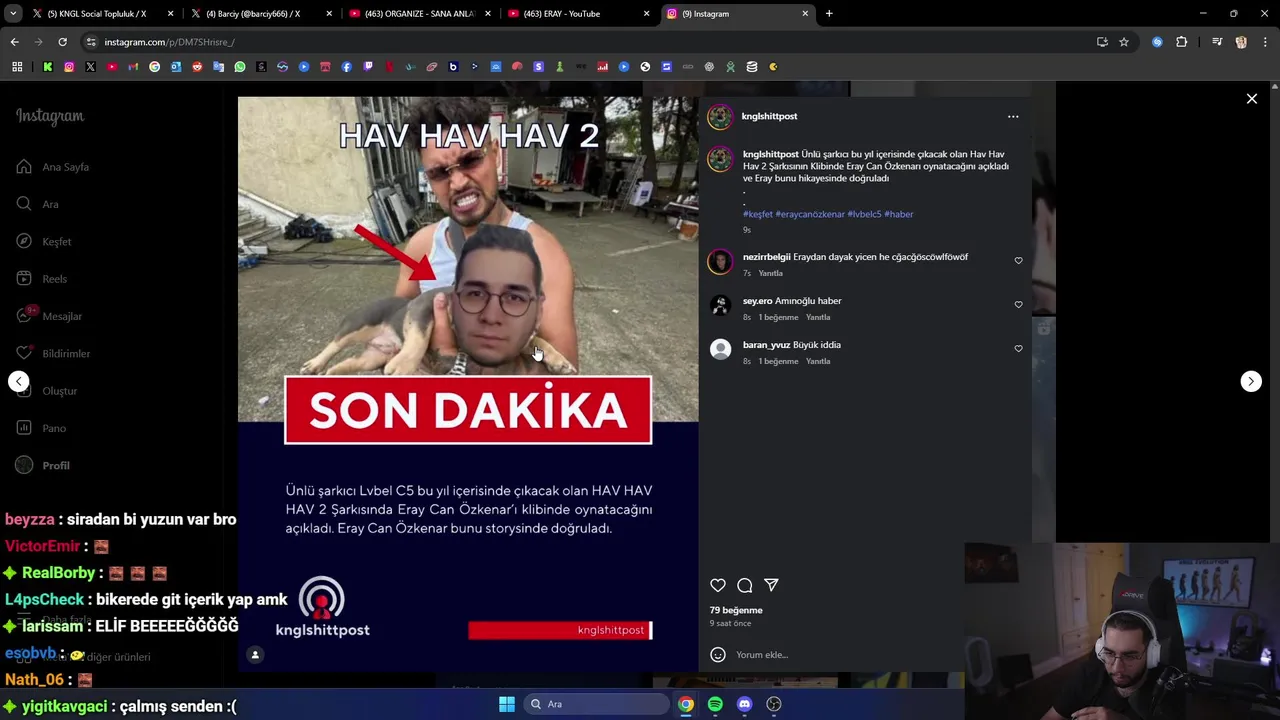Open Instagram bookmark icon

pos(69,67)
